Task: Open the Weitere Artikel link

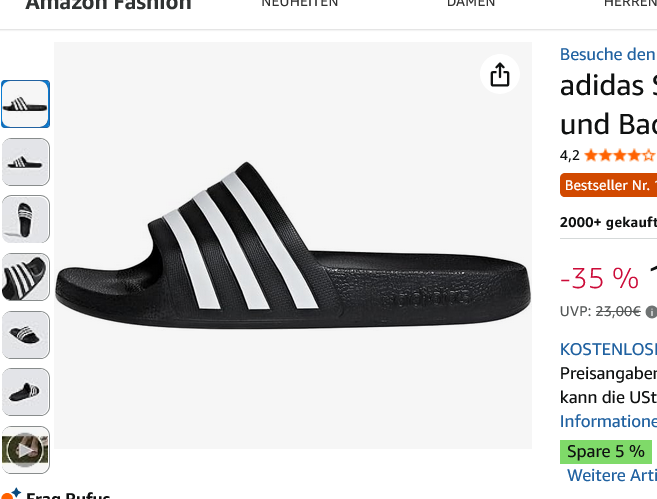Action: click(x=611, y=475)
